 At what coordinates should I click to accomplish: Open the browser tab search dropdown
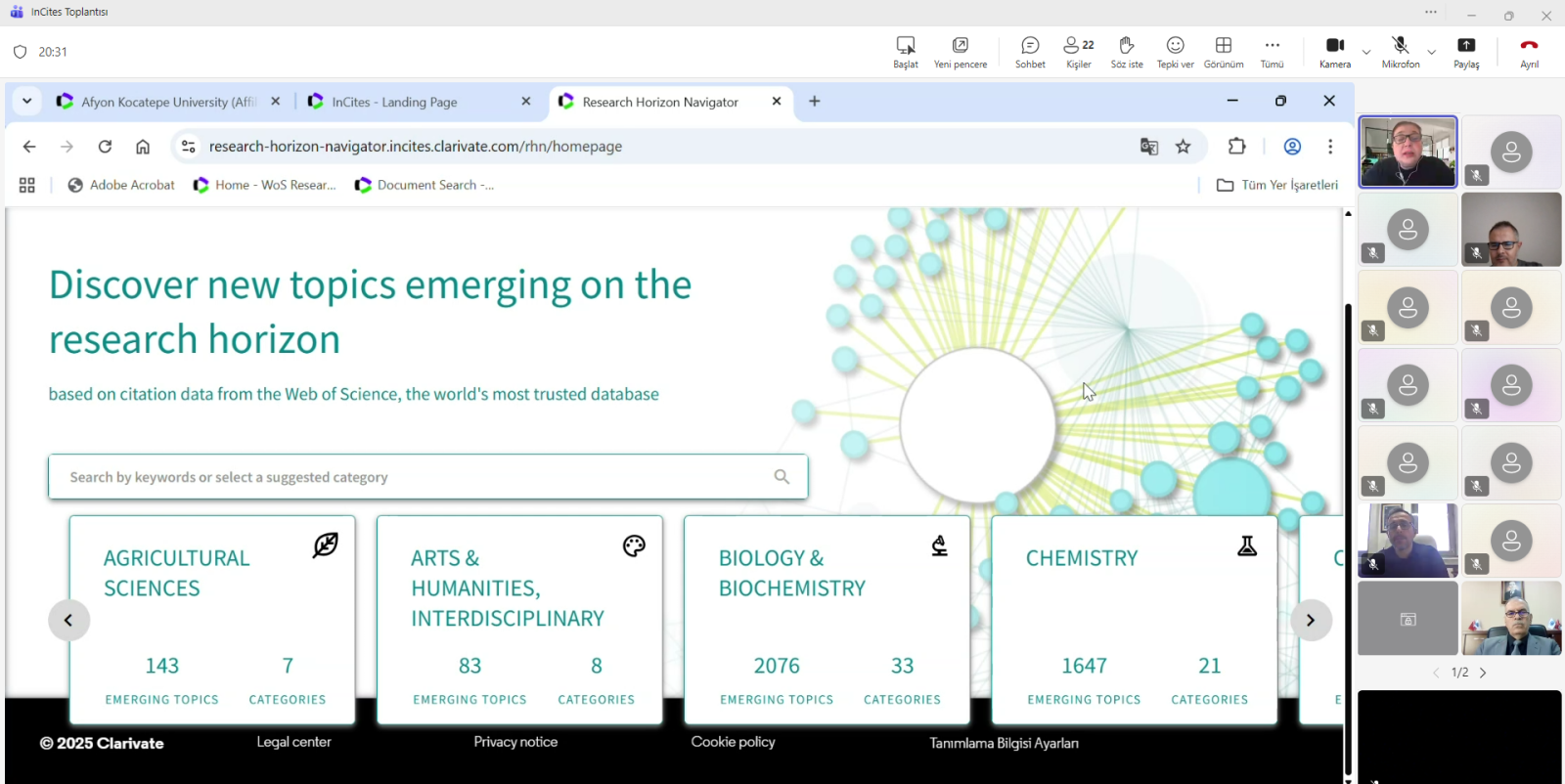click(x=27, y=102)
